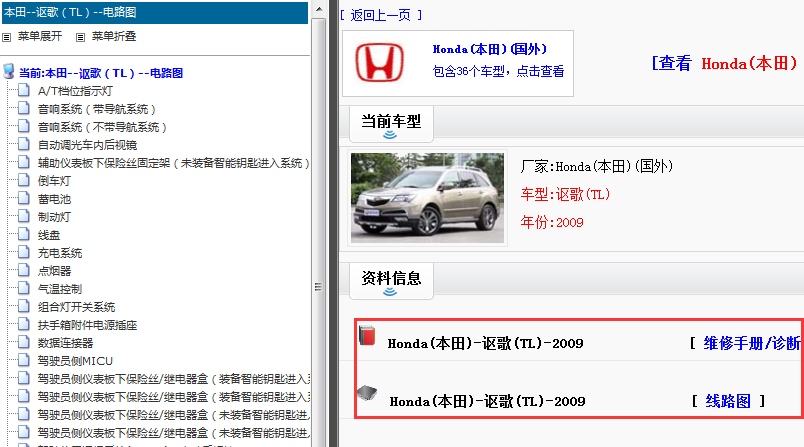The image size is (804, 447).
Task: Open 自动调光车内后视镜 tree item
Action: 87,145
